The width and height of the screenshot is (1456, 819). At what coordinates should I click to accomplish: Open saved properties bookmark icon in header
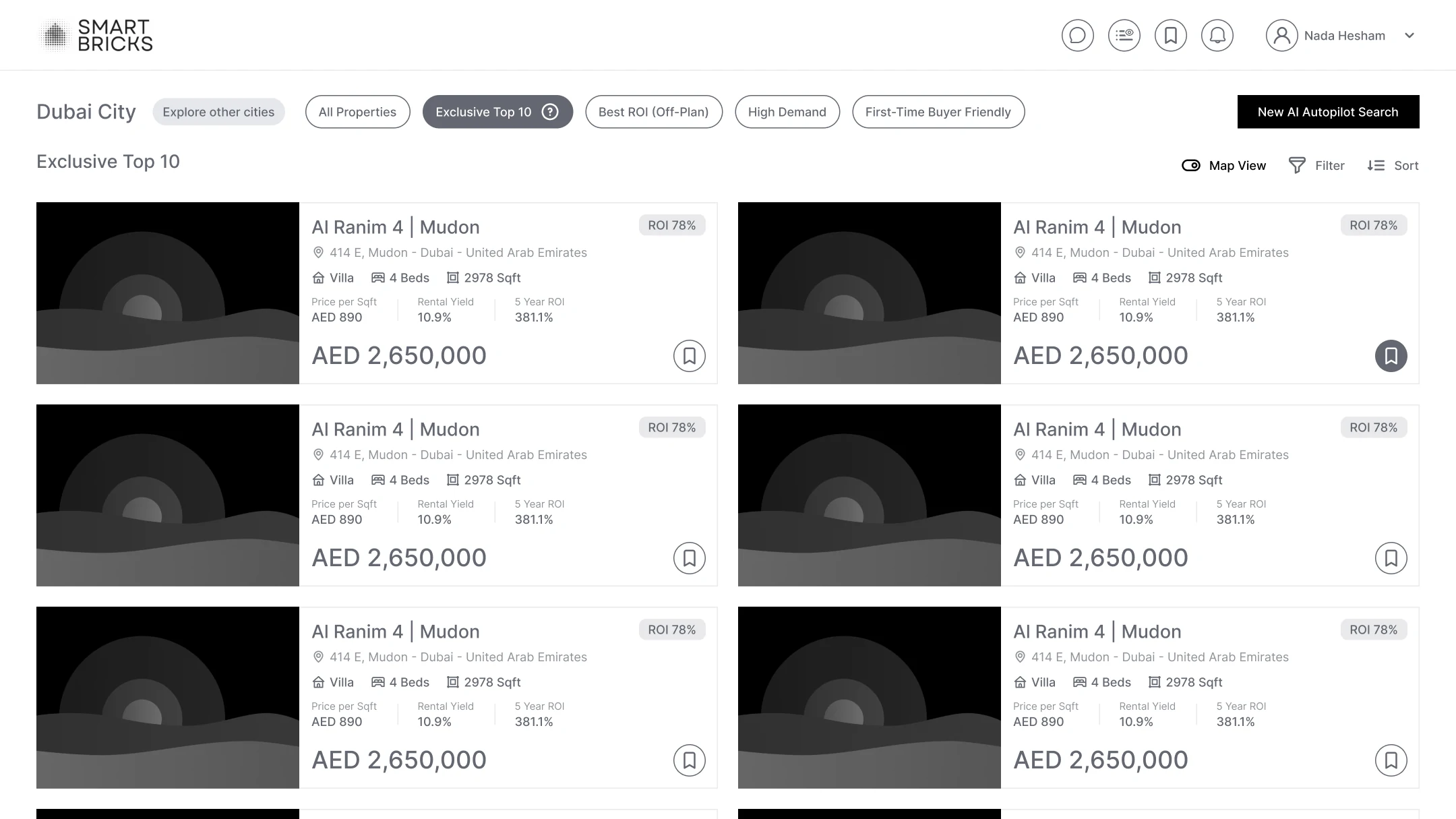1170,35
